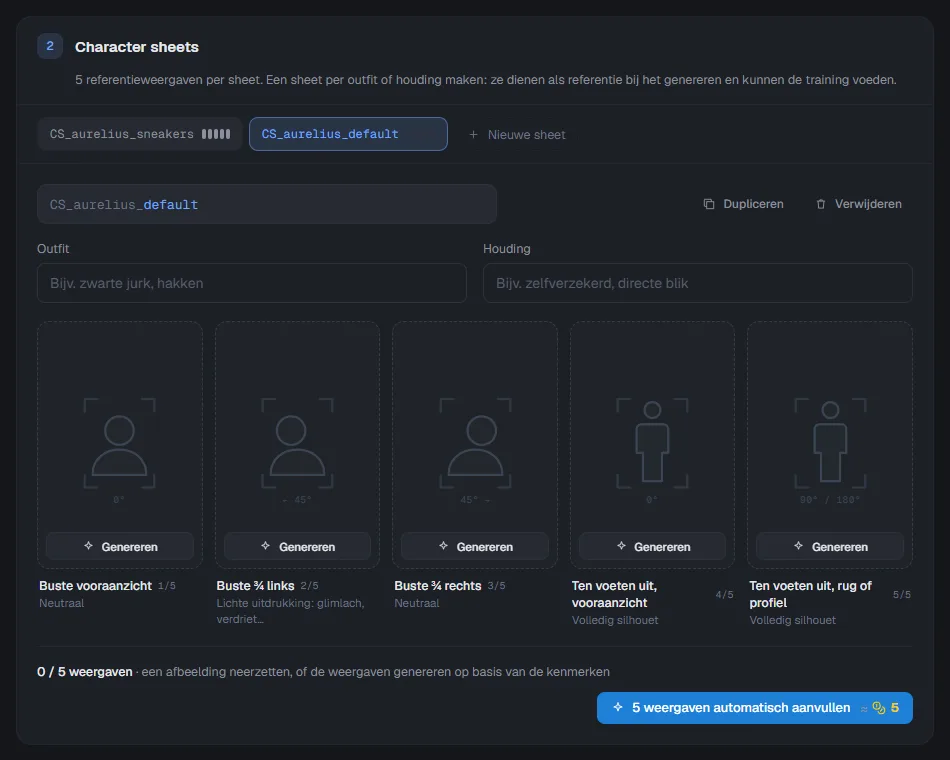Generate the Buste ¾ rechts view

pyautogui.click(x=475, y=547)
